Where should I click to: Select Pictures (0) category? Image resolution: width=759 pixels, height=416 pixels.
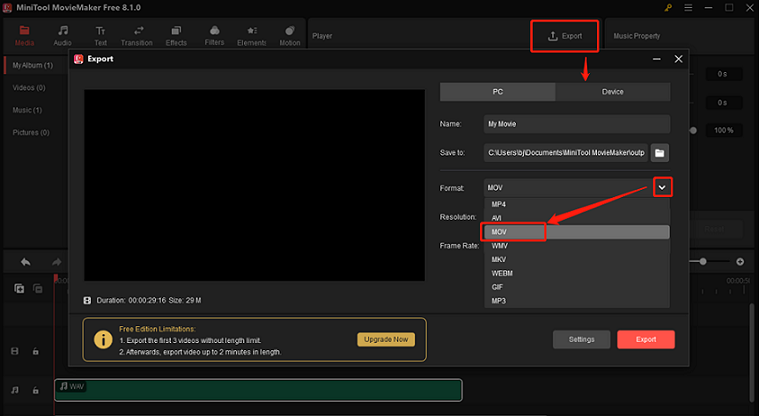click(31, 132)
